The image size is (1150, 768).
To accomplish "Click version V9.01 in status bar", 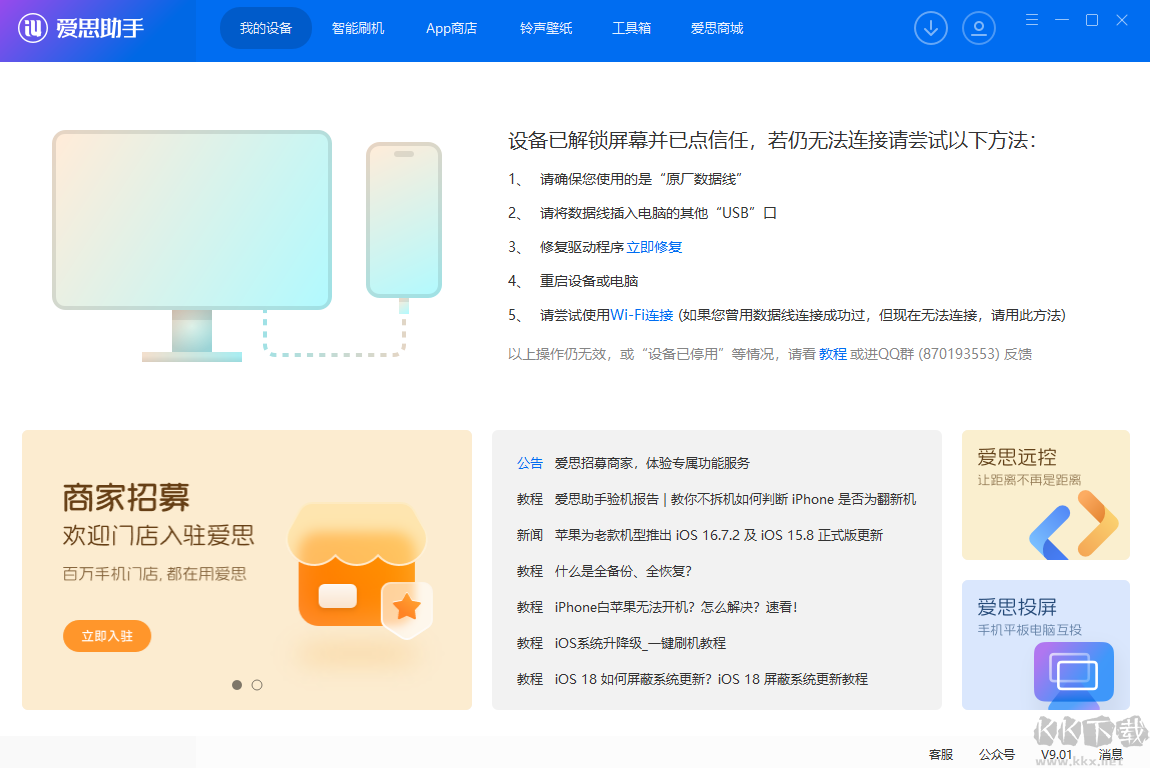I will tap(1056, 754).
